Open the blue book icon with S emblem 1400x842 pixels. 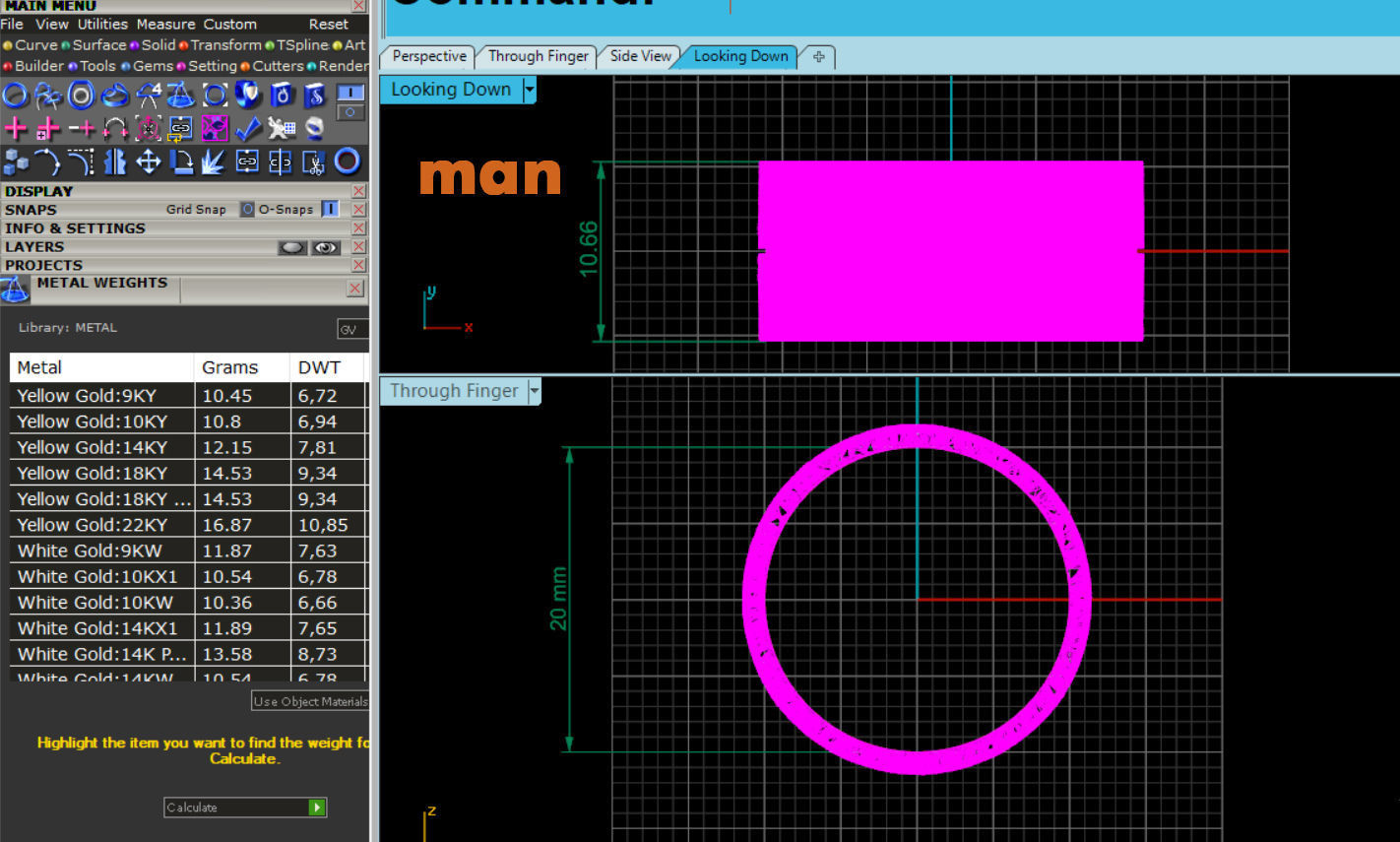click(314, 96)
